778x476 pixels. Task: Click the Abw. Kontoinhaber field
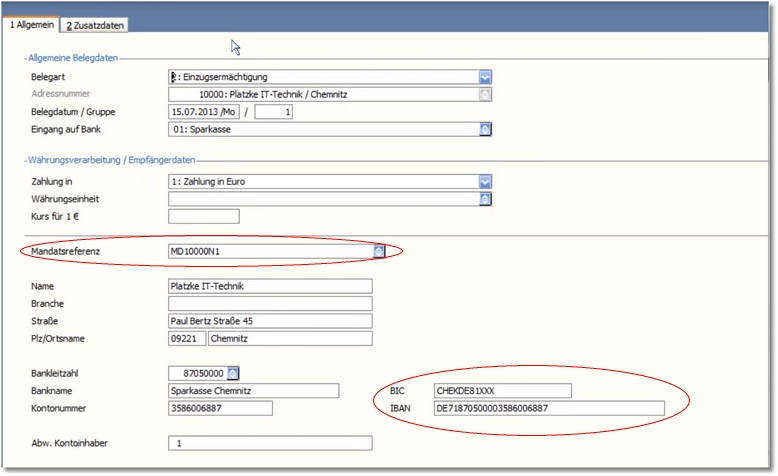270,443
